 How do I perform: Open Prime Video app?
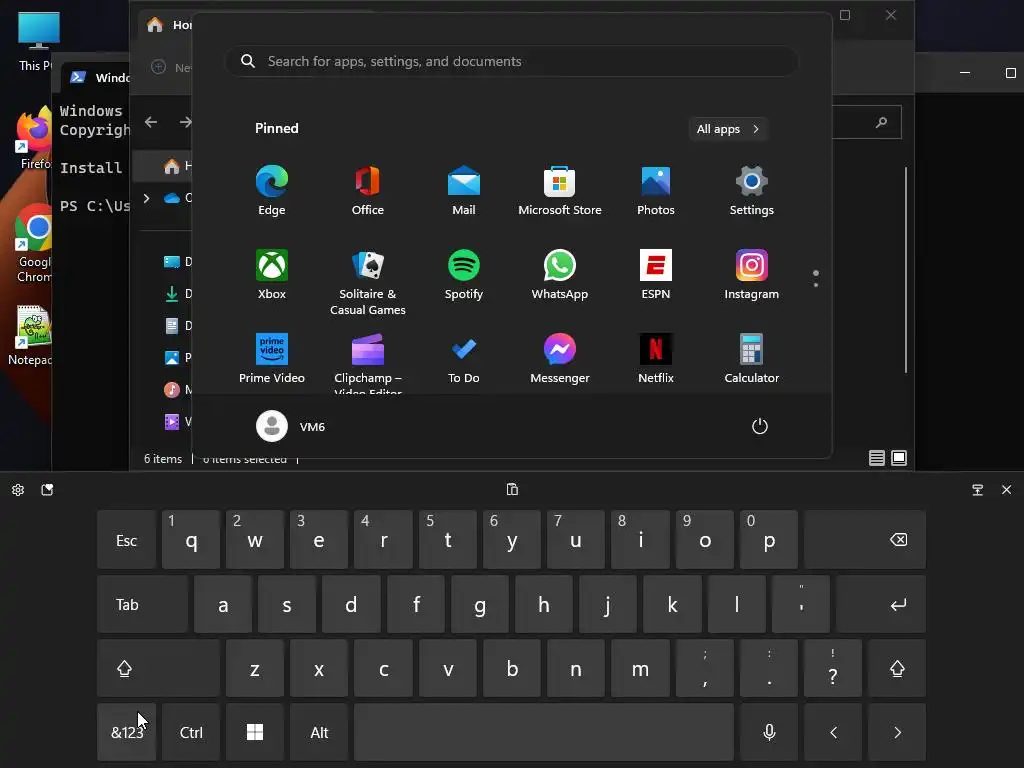(x=271, y=359)
